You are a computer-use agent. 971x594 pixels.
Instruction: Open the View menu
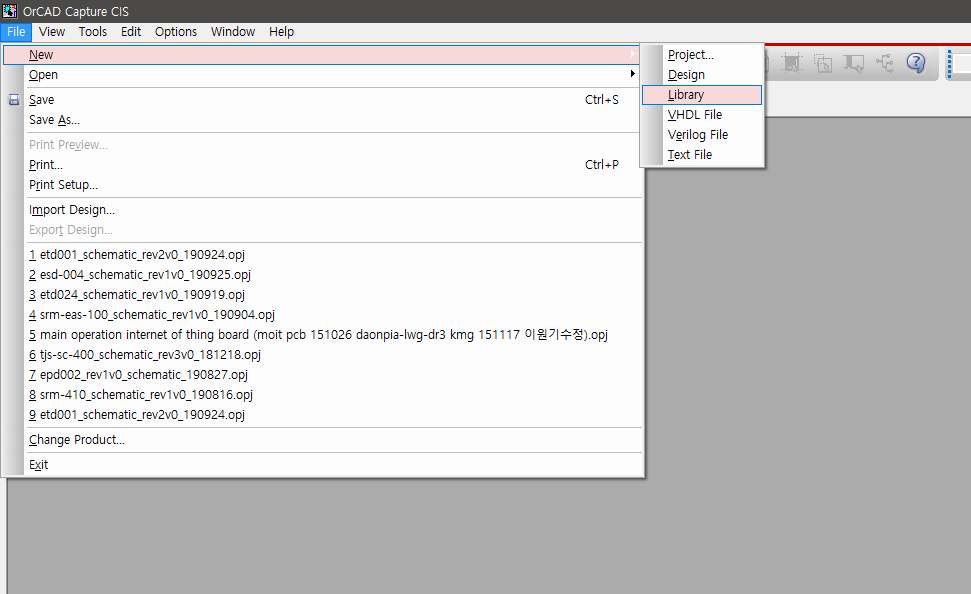(51, 32)
